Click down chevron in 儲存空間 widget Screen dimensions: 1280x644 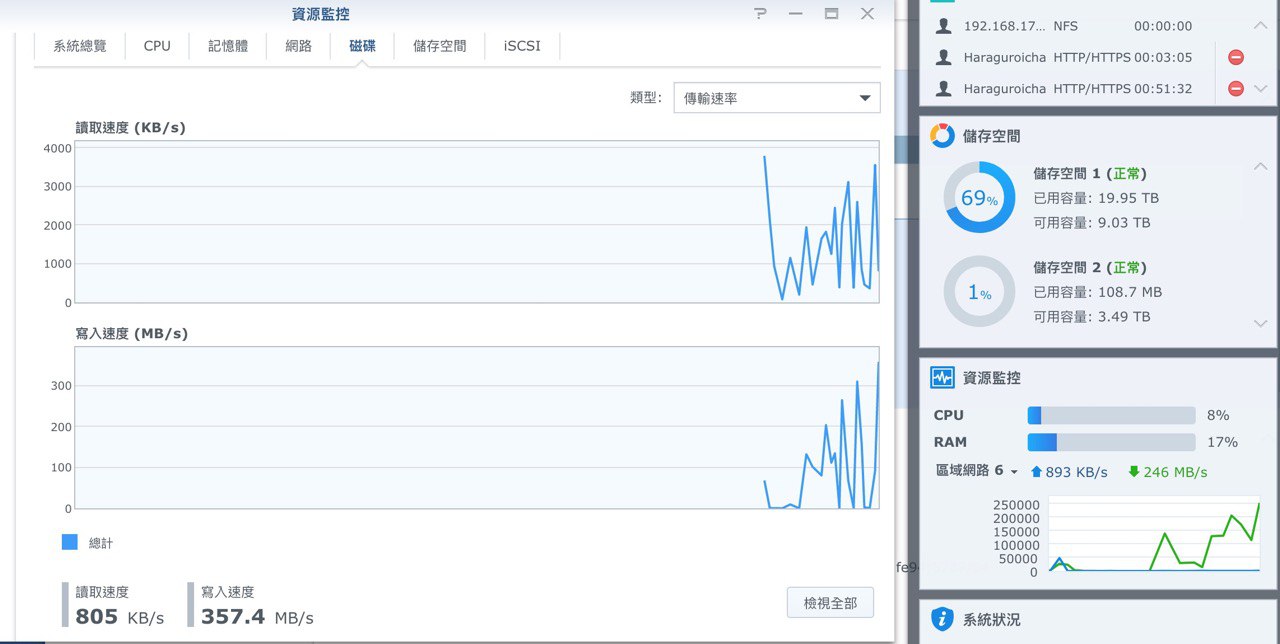pyautogui.click(x=1259, y=323)
